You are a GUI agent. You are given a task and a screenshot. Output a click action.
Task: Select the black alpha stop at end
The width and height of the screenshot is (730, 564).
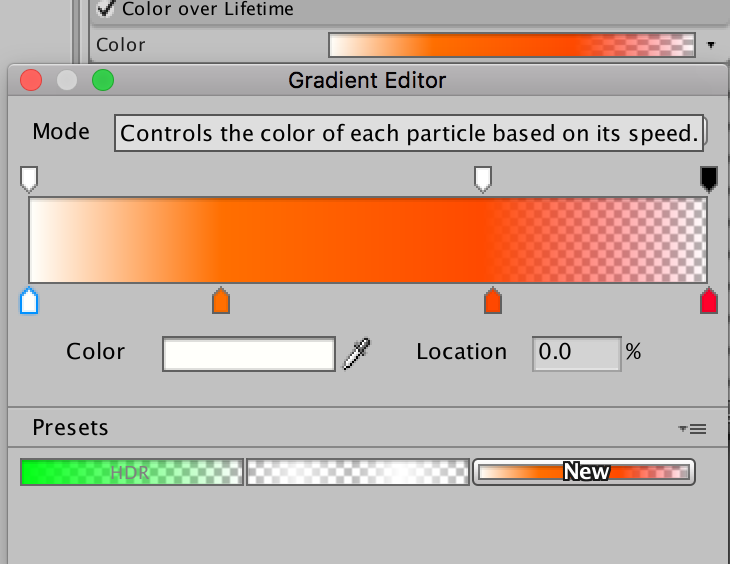tap(709, 179)
